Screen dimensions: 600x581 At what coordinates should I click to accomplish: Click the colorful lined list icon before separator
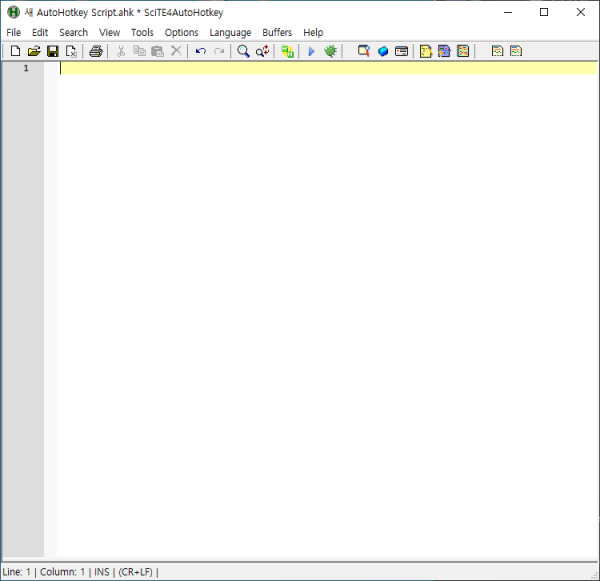(x=463, y=51)
